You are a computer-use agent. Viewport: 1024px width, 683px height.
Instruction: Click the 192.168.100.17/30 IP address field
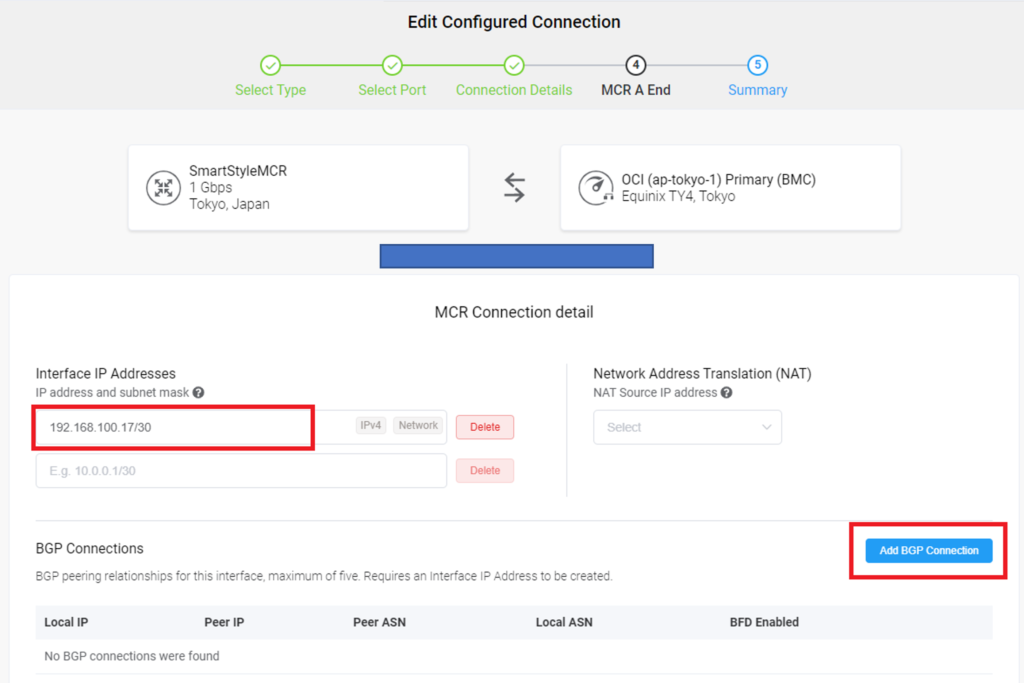(x=241, y=427)
